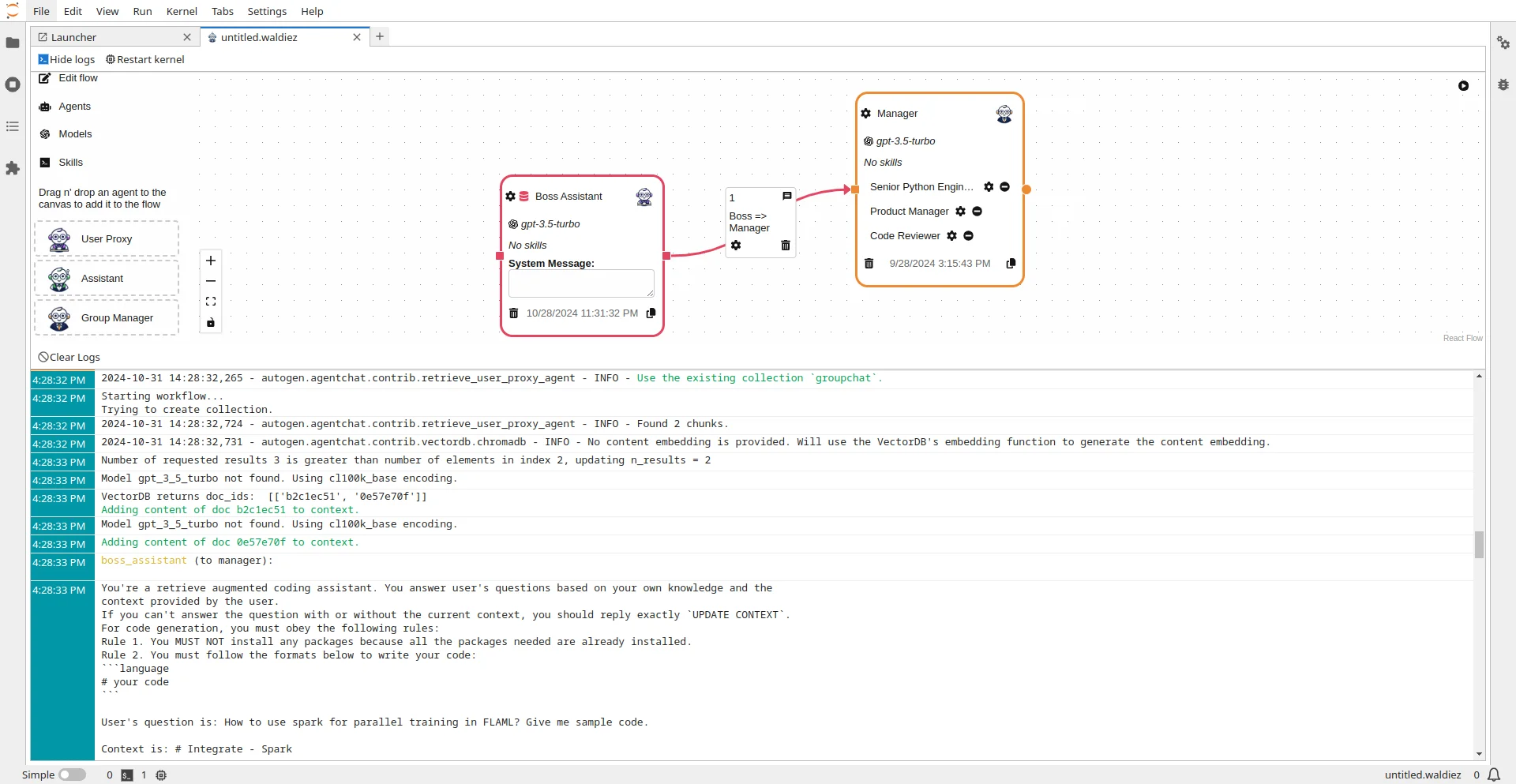
Task: Open Manager node settings gear
Action: 865,114
